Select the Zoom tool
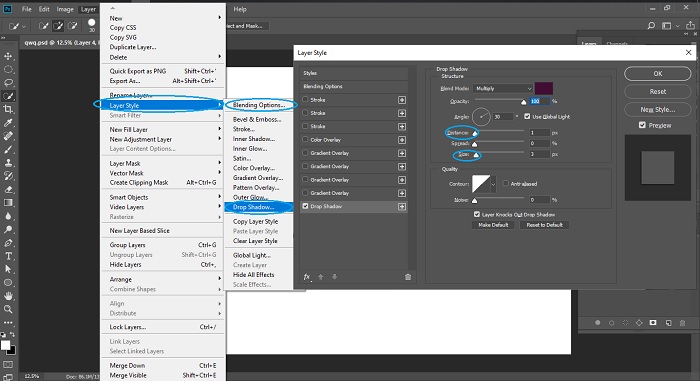This screenshot has width=700, height=381. (8, 309)
